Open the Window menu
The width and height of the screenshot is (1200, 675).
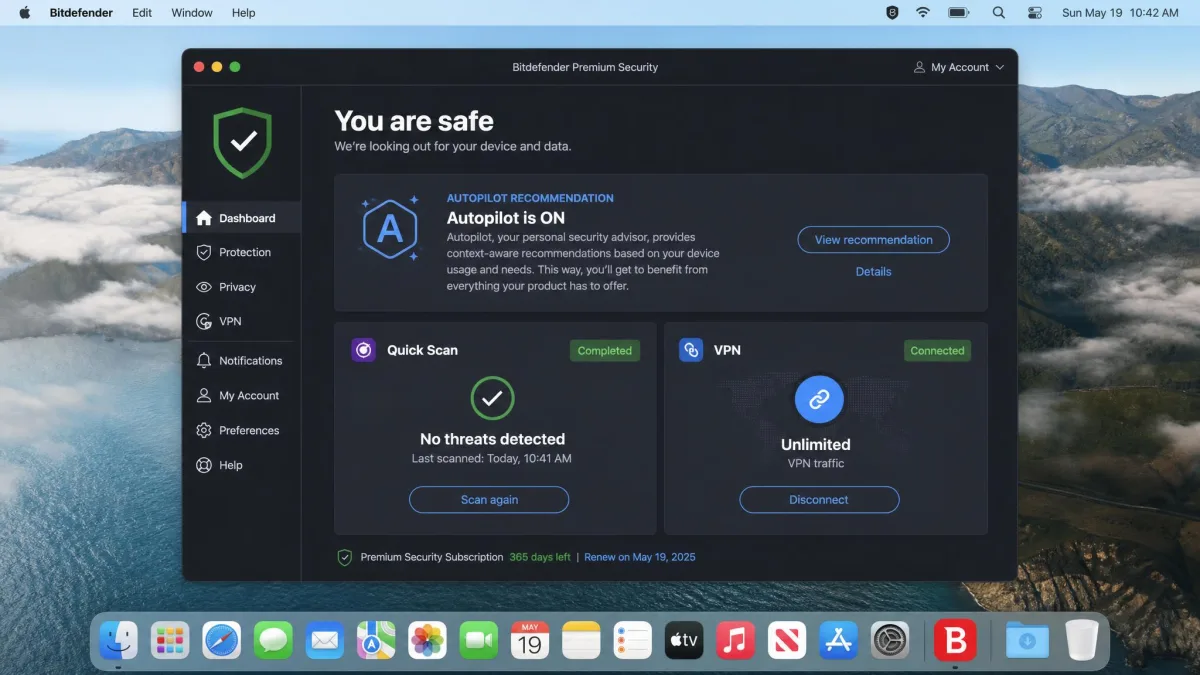coord(192,13)
